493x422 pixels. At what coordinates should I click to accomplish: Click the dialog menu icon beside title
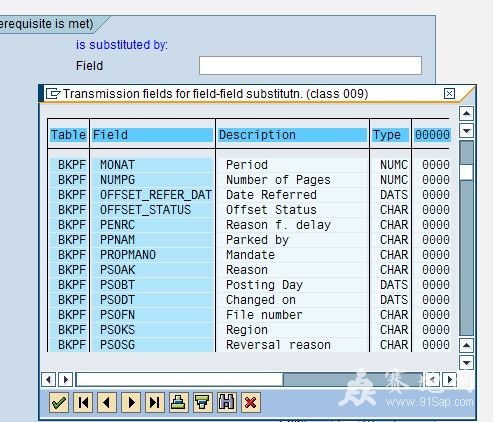click(53, 94)
